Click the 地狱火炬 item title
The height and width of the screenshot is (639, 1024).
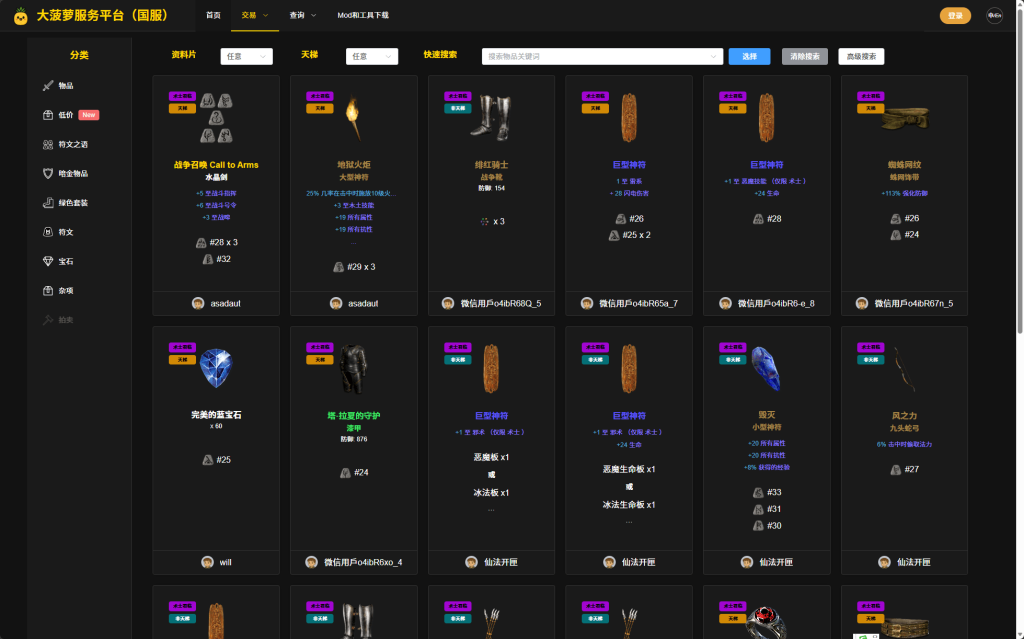coord(353,165)
